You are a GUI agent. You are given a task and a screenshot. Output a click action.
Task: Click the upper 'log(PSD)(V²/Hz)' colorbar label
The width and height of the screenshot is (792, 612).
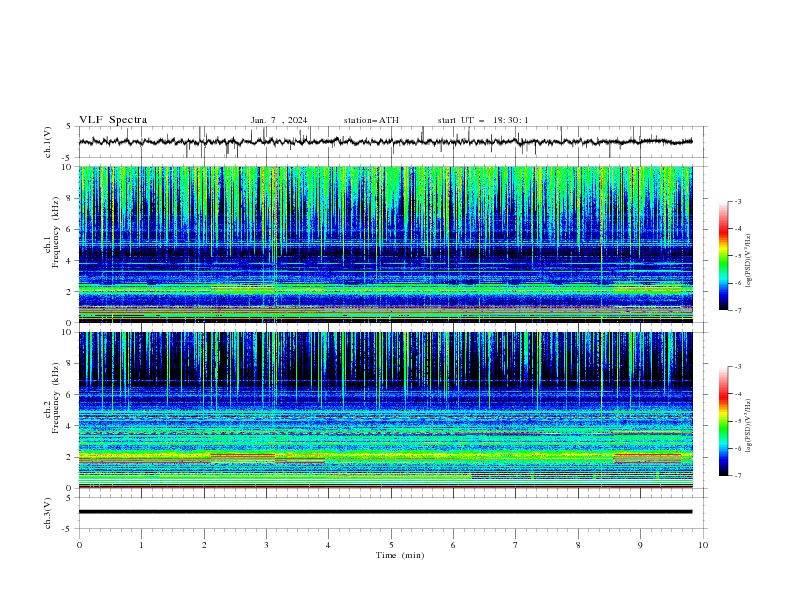[x=748, y=261]
